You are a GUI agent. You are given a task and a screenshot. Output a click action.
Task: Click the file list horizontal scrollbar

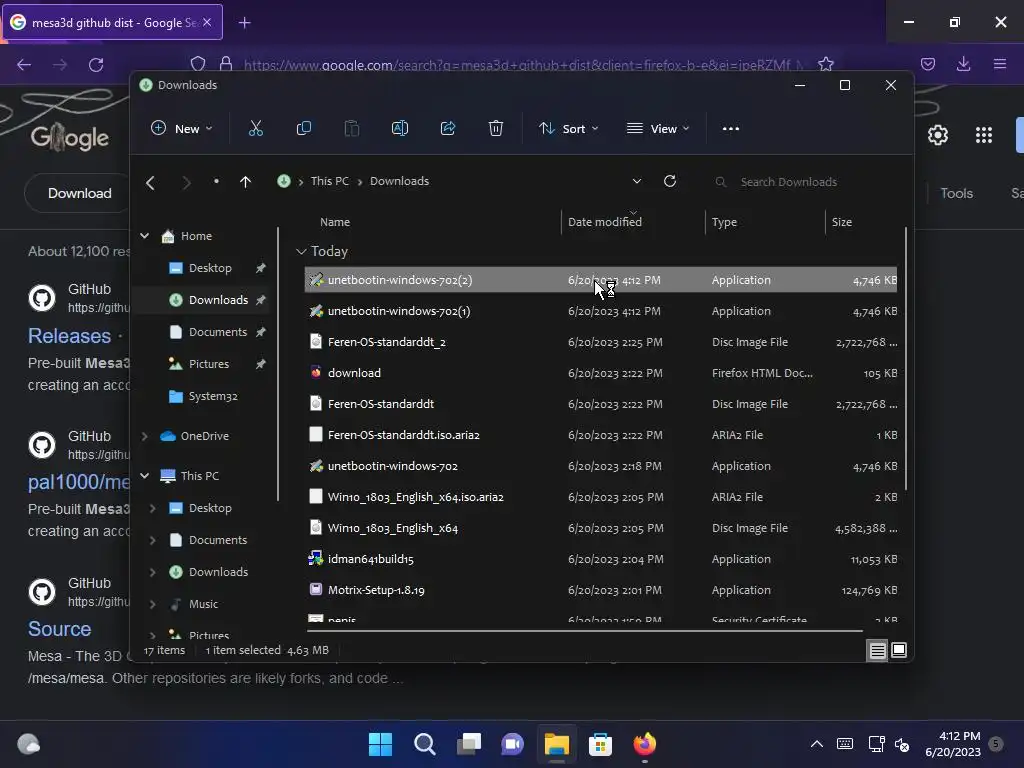tap(584, 631)
